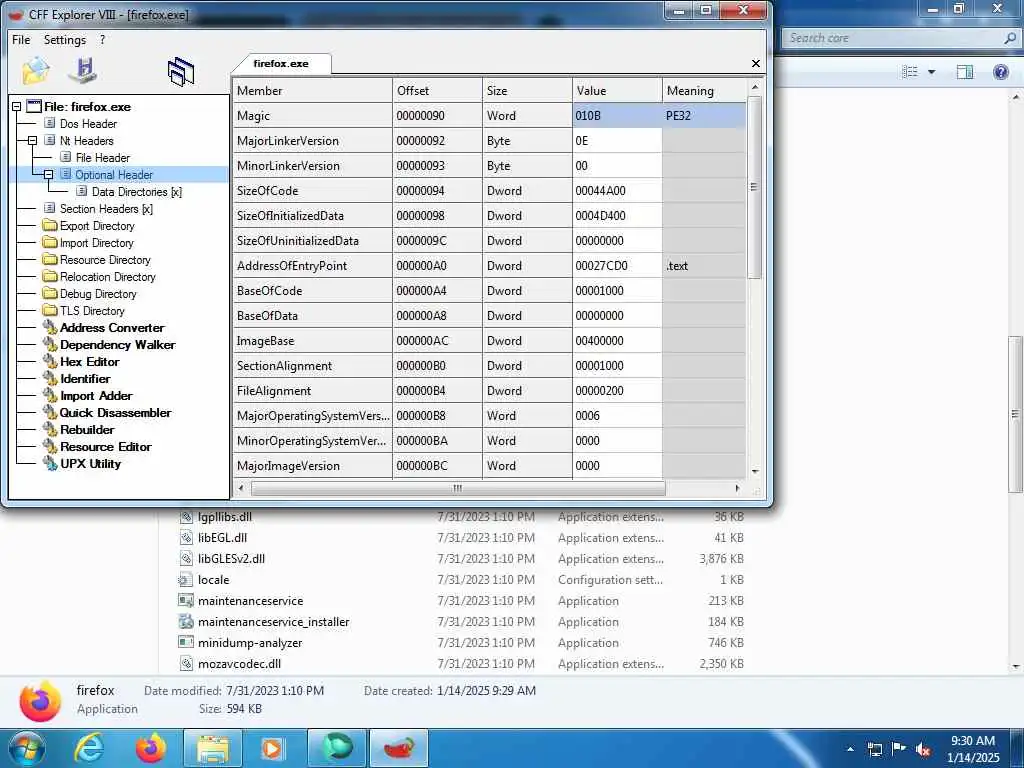Open the ? help menu
Viewport: 1024px width, 768px height.
click(103, 40)
